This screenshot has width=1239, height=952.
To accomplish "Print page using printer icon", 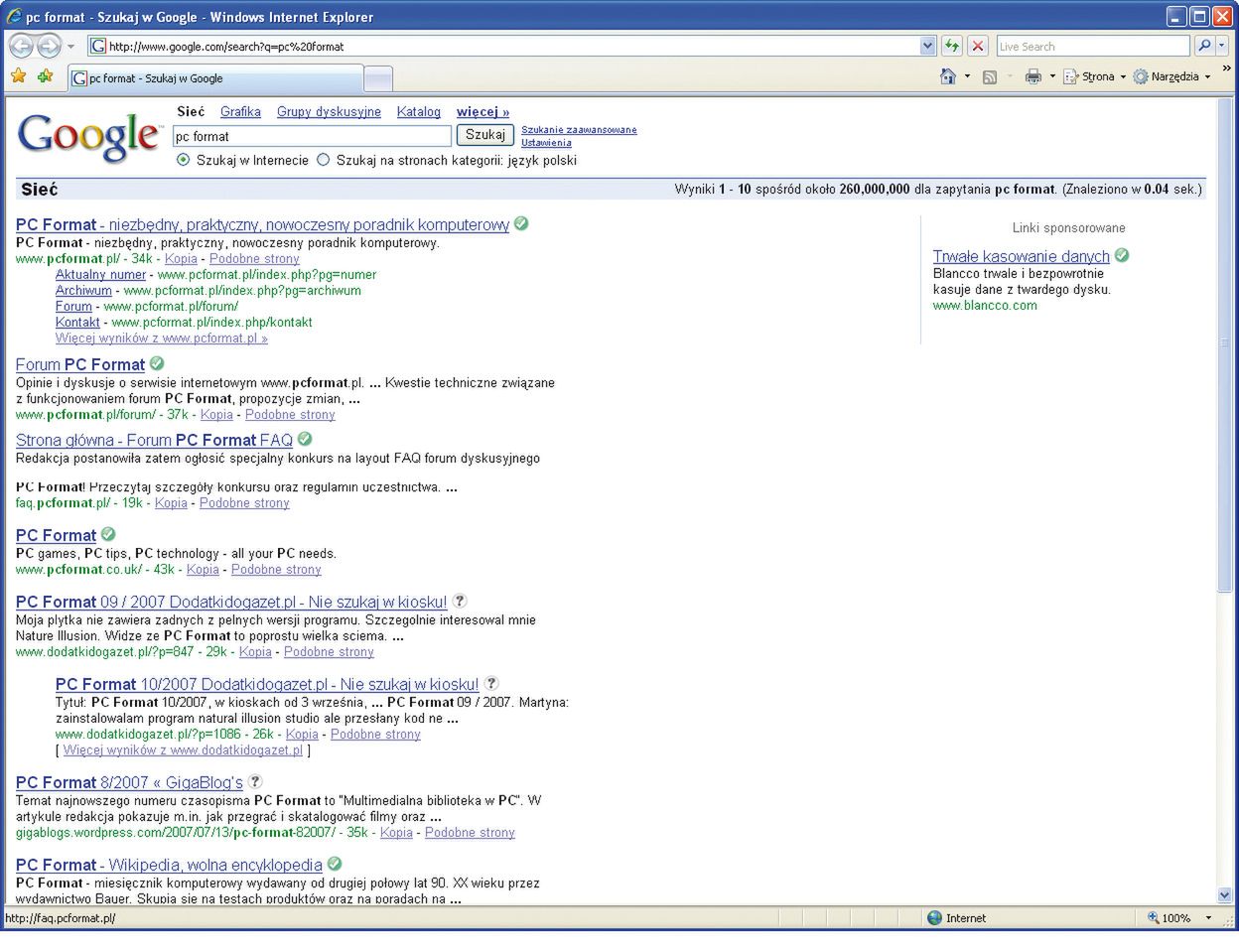I will tap(1033, 76).
